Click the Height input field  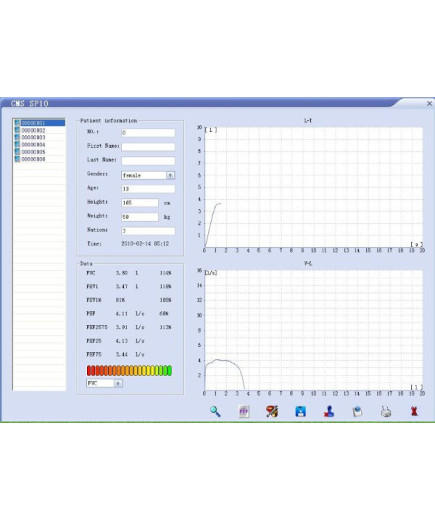point(140,203)
